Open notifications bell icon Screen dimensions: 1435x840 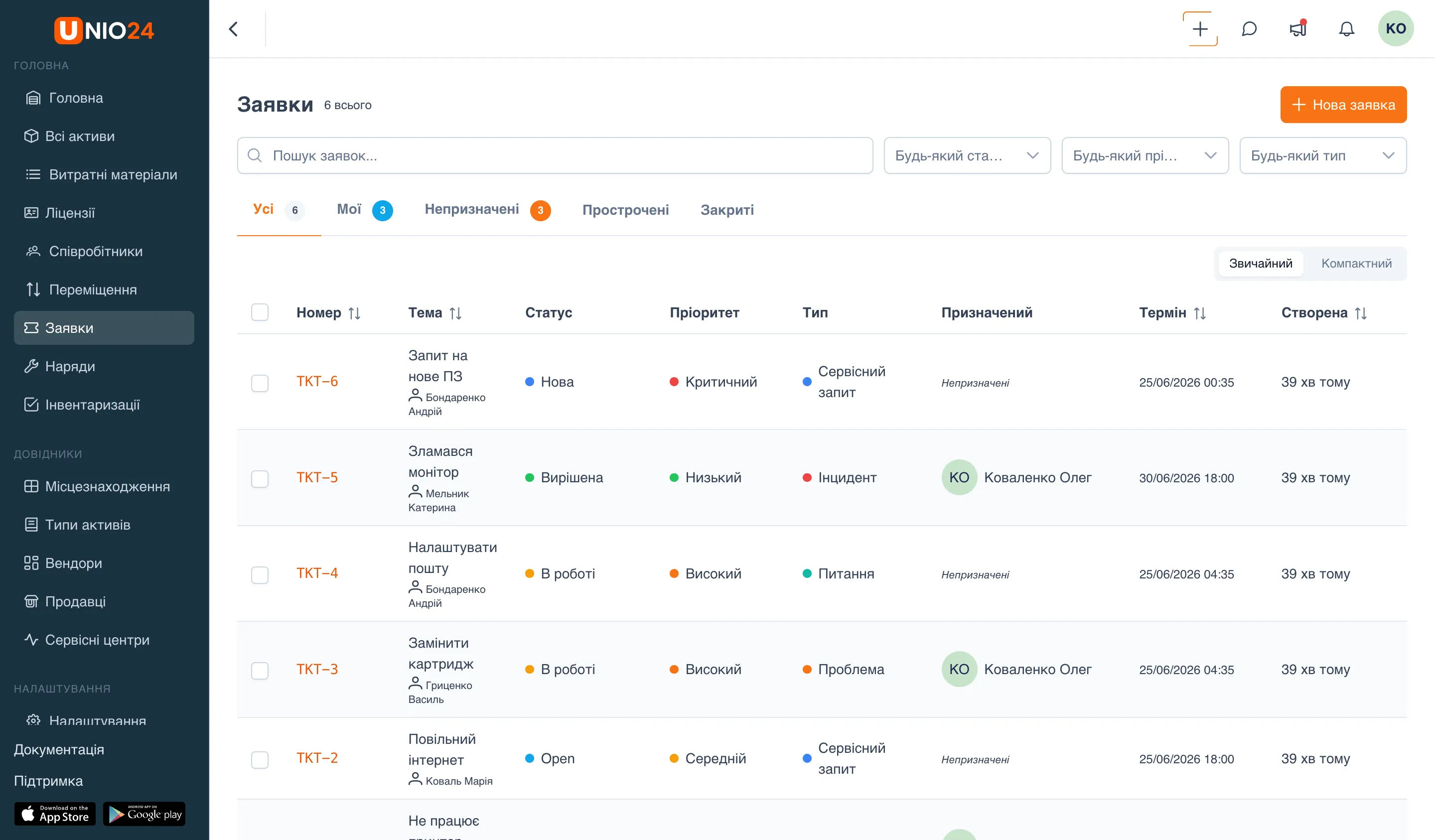pos(1346,29)
